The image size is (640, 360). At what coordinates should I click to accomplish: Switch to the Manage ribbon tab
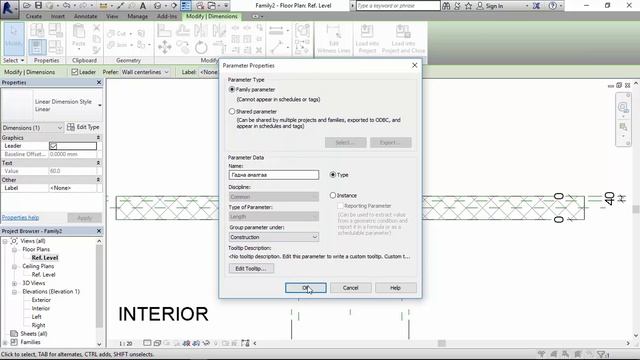pyautogui.click(x=138, y=16)
